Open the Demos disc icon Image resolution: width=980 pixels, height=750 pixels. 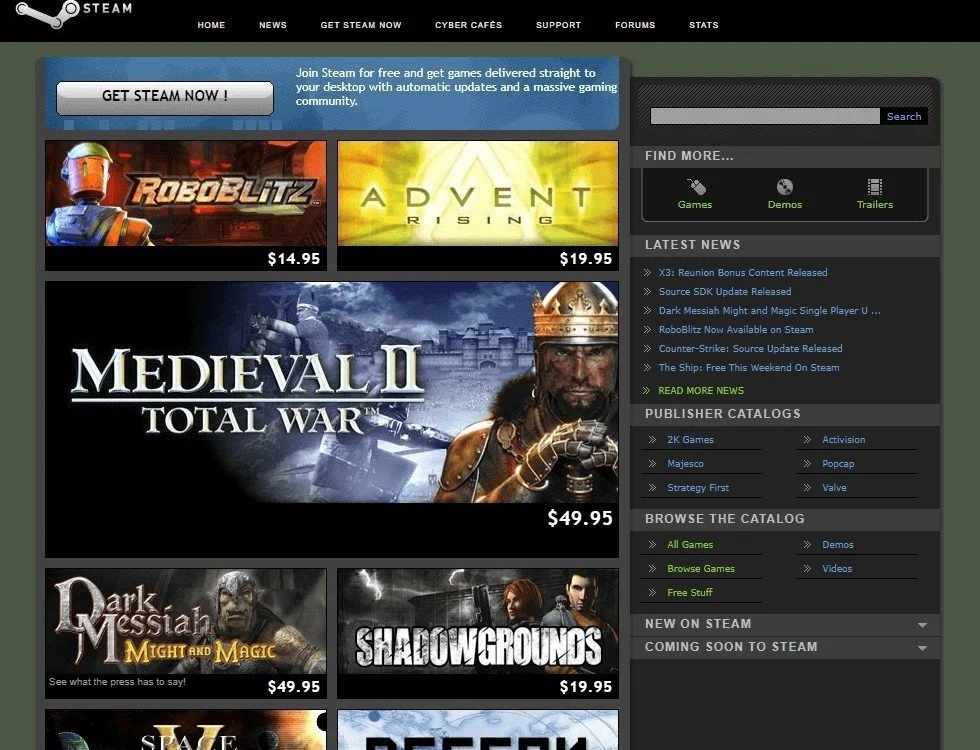784,187
